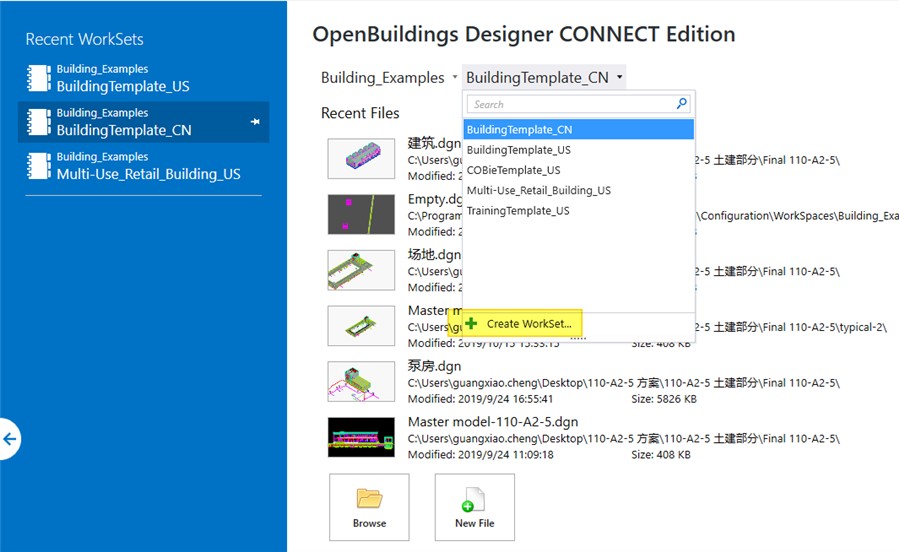The width and height of the screenshot is (899, 552).
Task: Select the pinned BuildingTemplate_CN recent WorkSet
Action: (143, 122)
